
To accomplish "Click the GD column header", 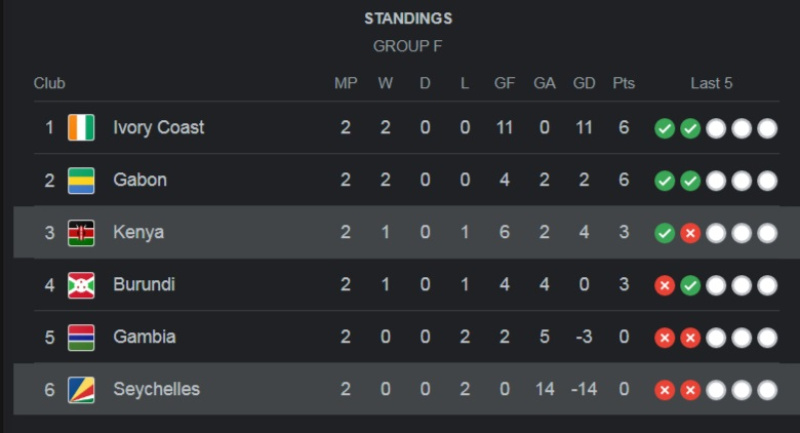I will pos(584,83).
